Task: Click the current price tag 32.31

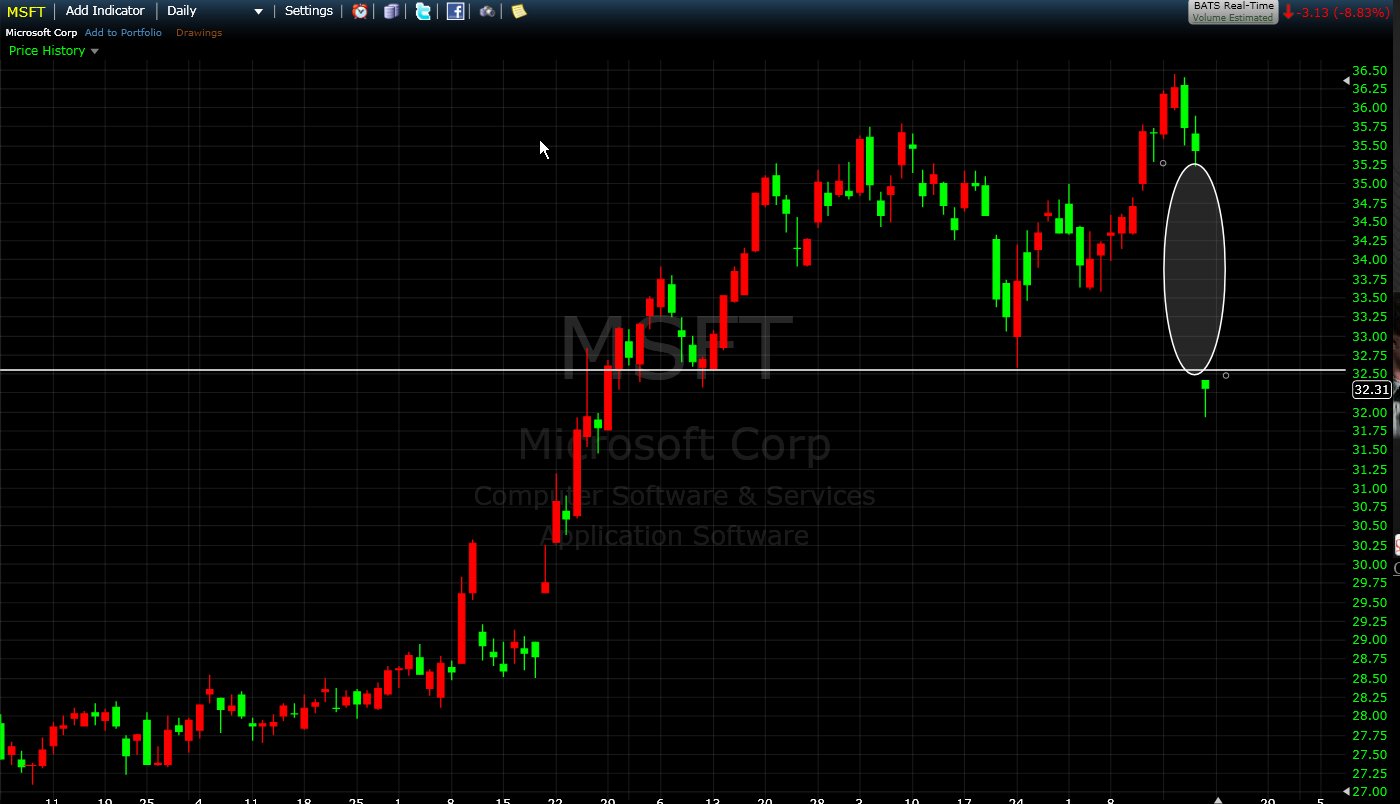Action: (1371, 390)
